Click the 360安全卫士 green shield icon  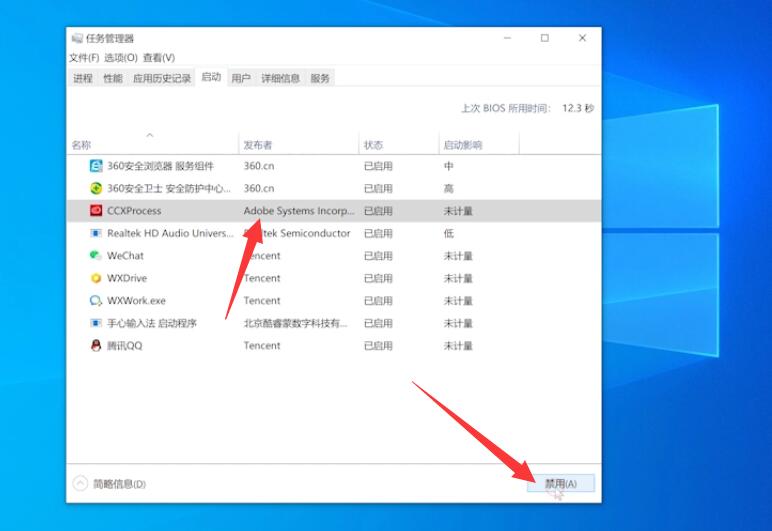[96, 188]
